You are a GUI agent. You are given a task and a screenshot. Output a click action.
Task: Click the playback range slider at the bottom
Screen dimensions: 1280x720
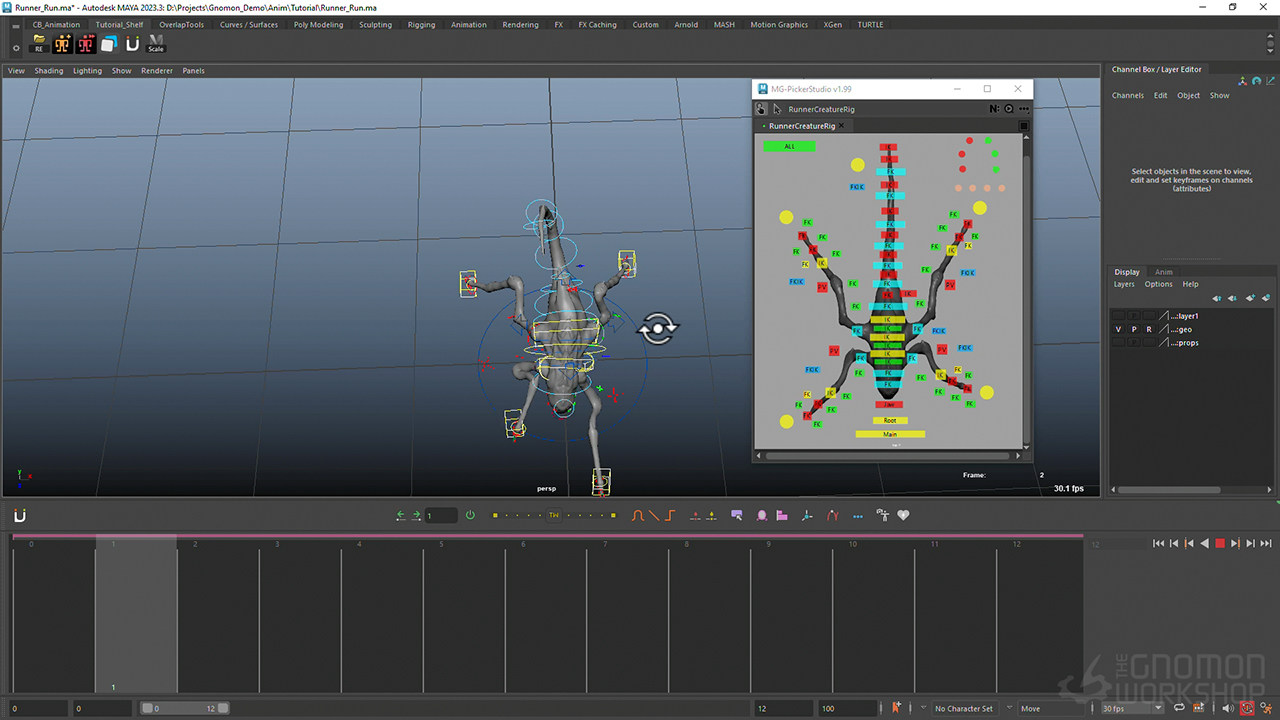coord(185,707)
